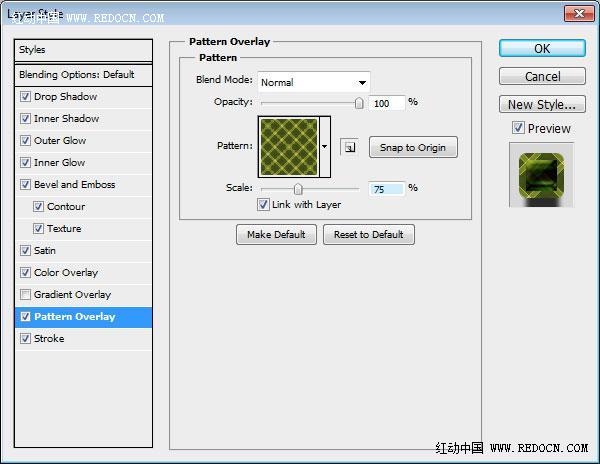The image size is (600, 464).
Task: Select Gradient Overlay settings label
Action: click(x=72, y=295)
